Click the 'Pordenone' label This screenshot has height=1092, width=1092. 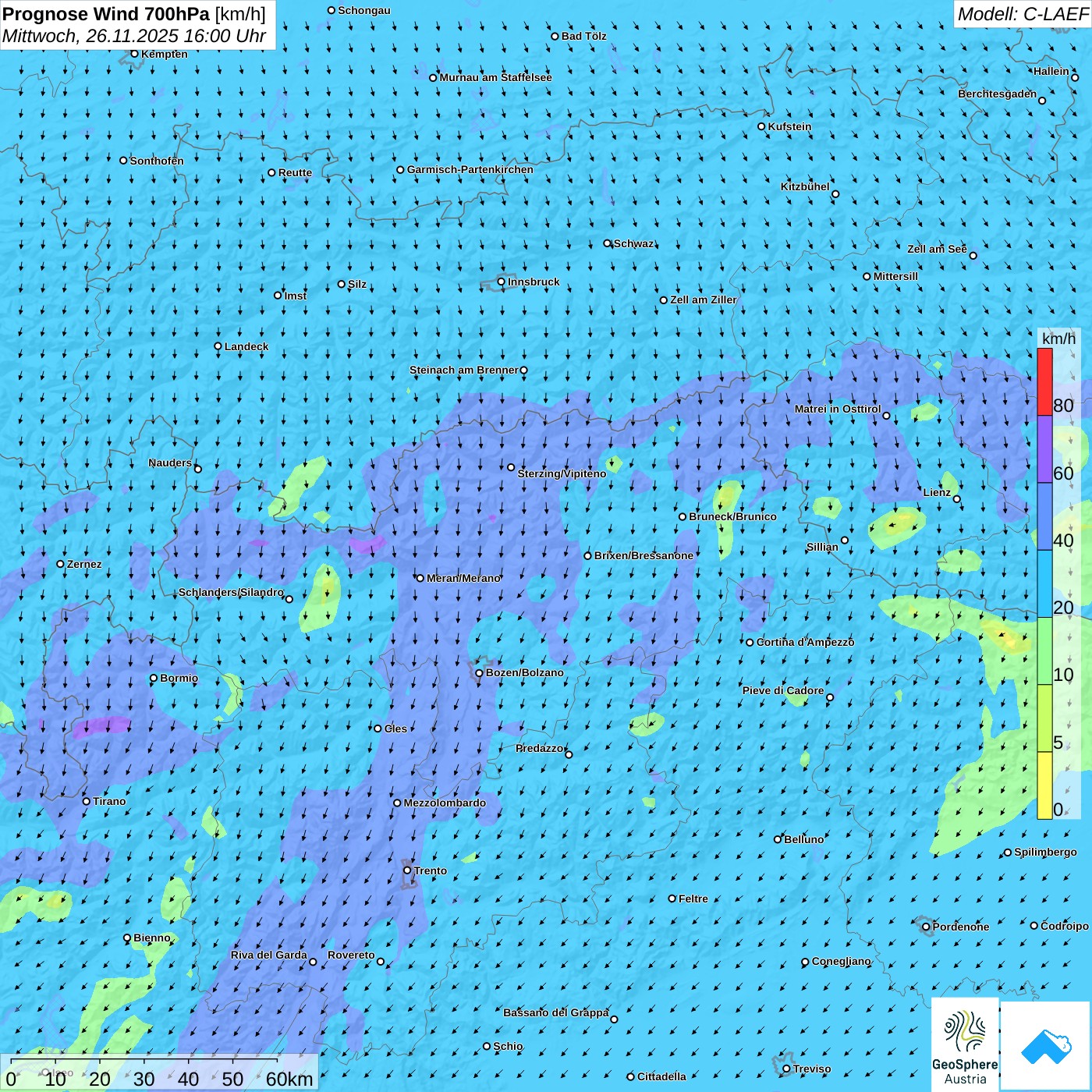(960, 927)
